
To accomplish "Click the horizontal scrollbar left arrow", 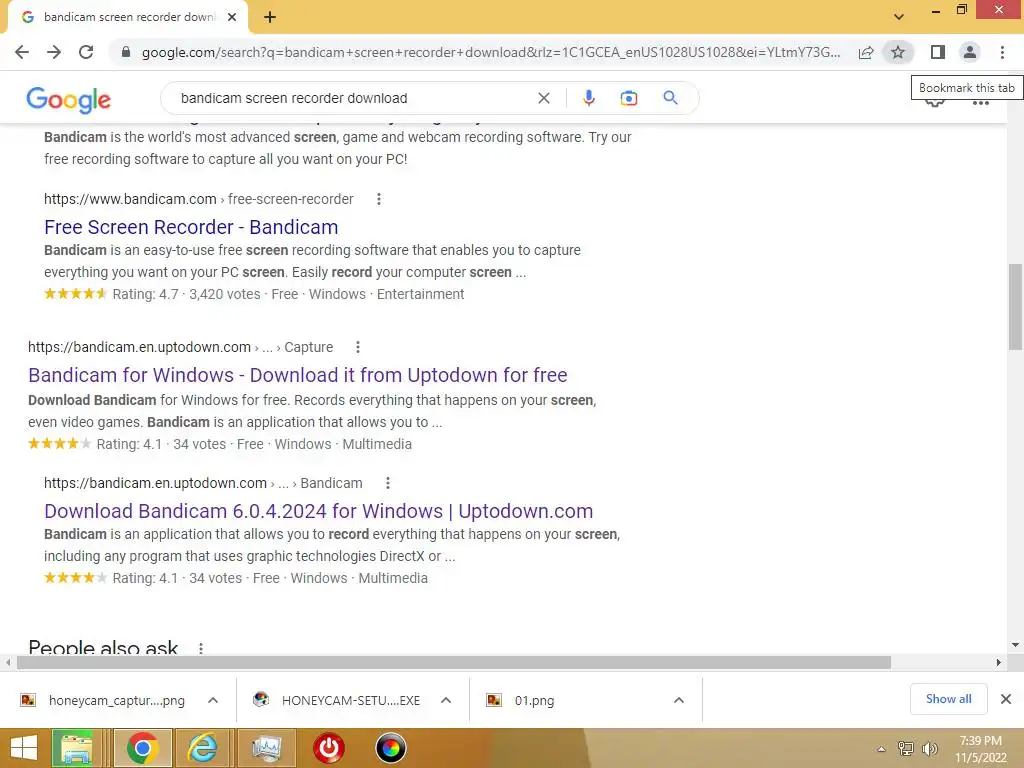I will 8,662.
